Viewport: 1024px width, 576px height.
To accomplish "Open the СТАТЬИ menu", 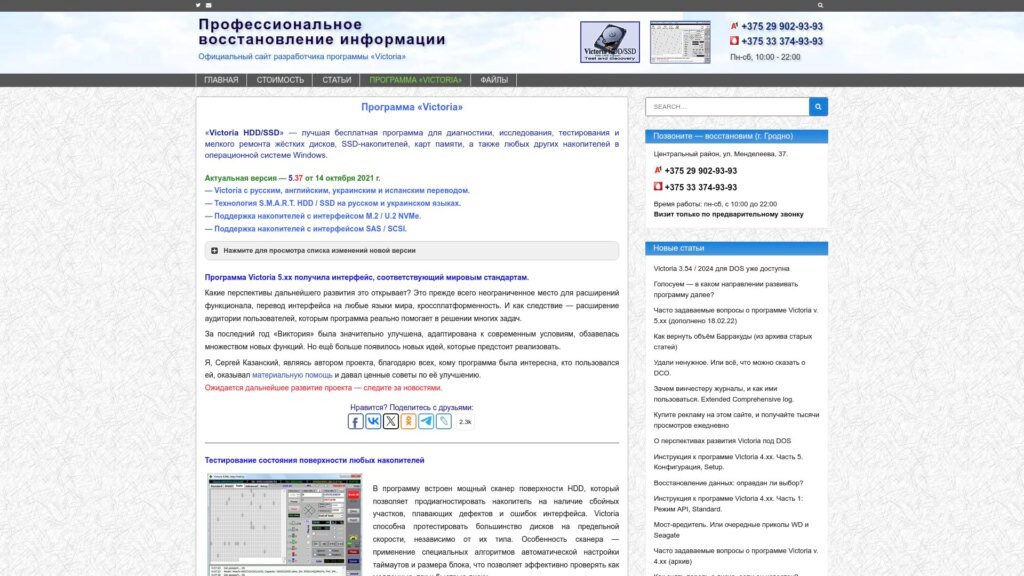I will click(336, 80).
